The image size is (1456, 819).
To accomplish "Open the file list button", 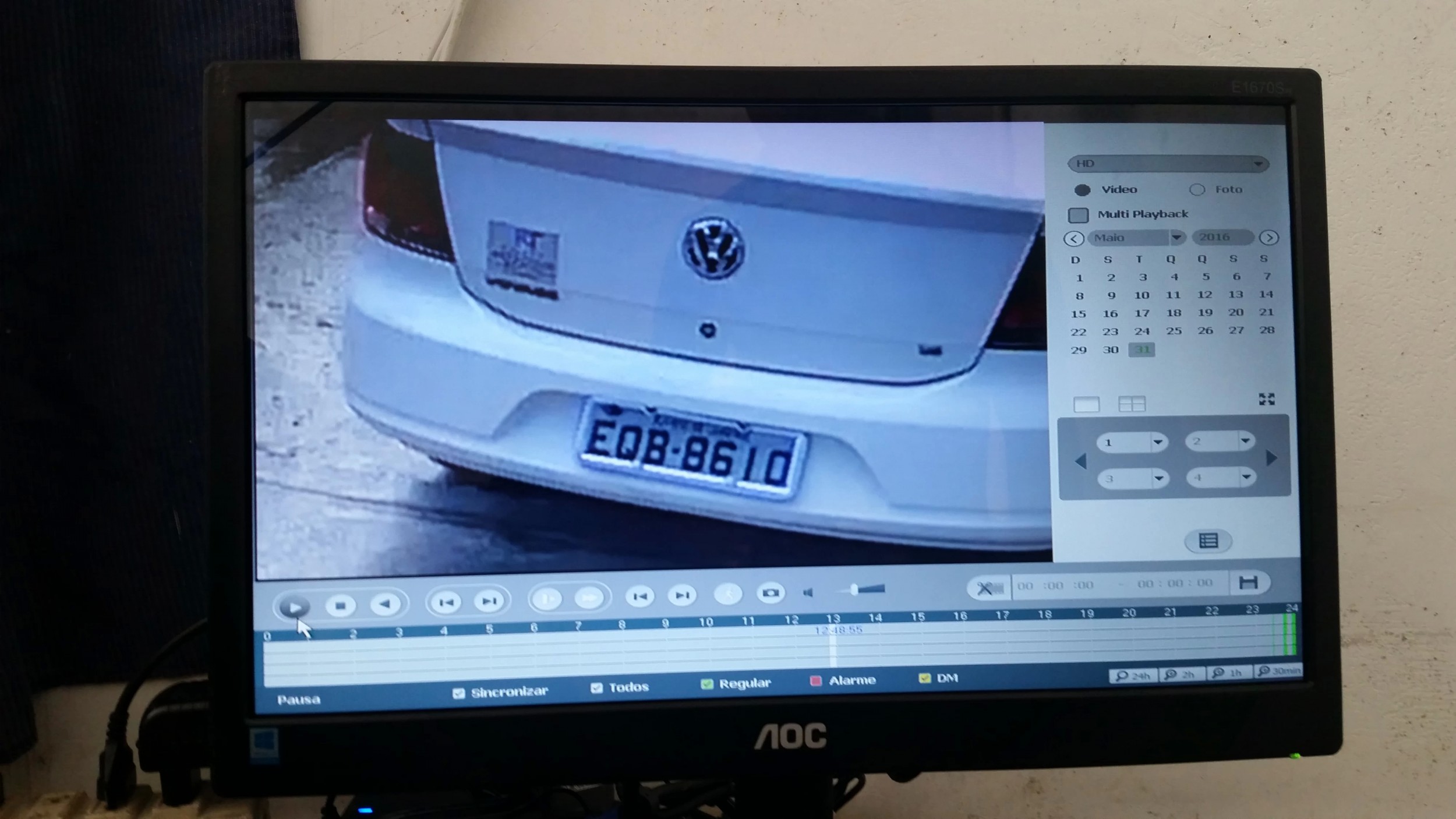I will 1208,541.
